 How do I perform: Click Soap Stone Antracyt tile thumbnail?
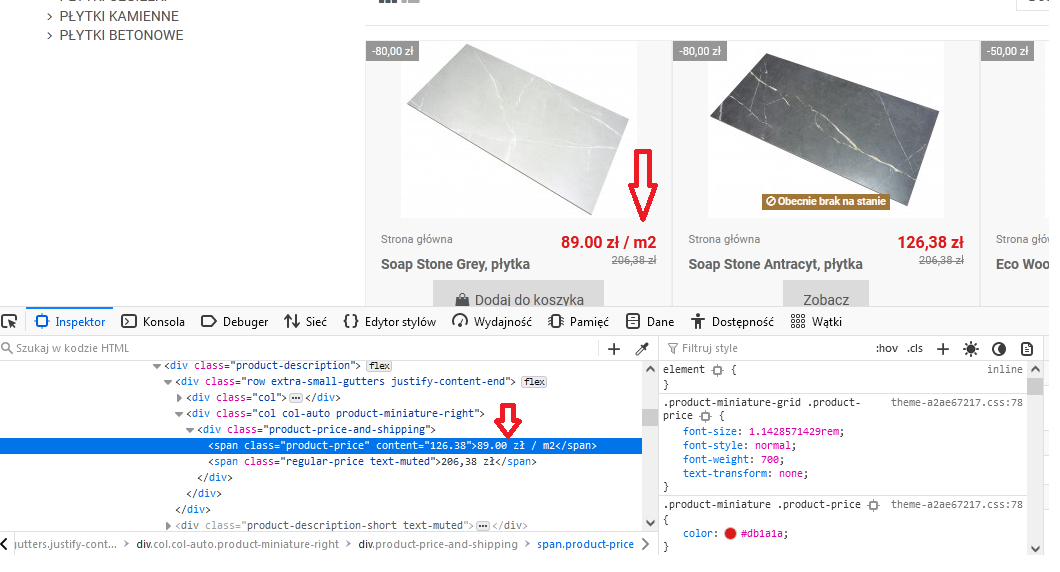point(825,130)
